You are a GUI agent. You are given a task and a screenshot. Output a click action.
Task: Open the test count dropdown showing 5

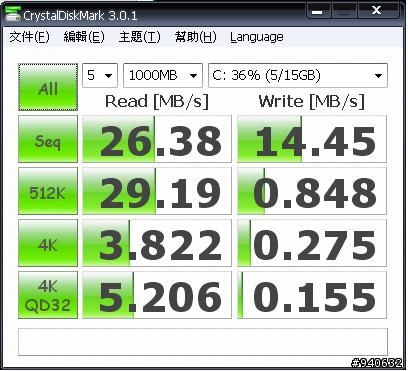coord(100,75)
